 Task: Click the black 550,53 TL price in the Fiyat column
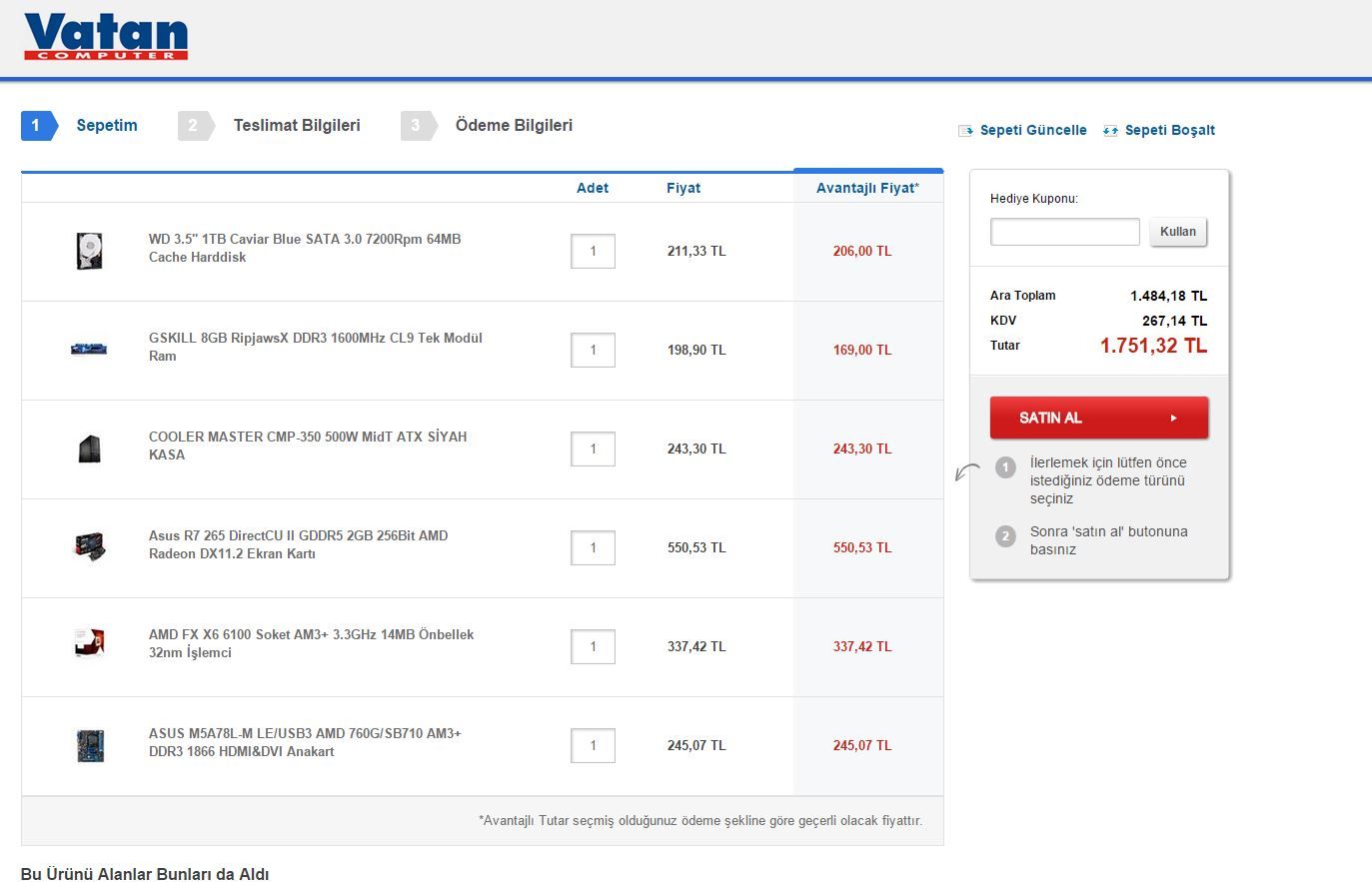[696, 547]
